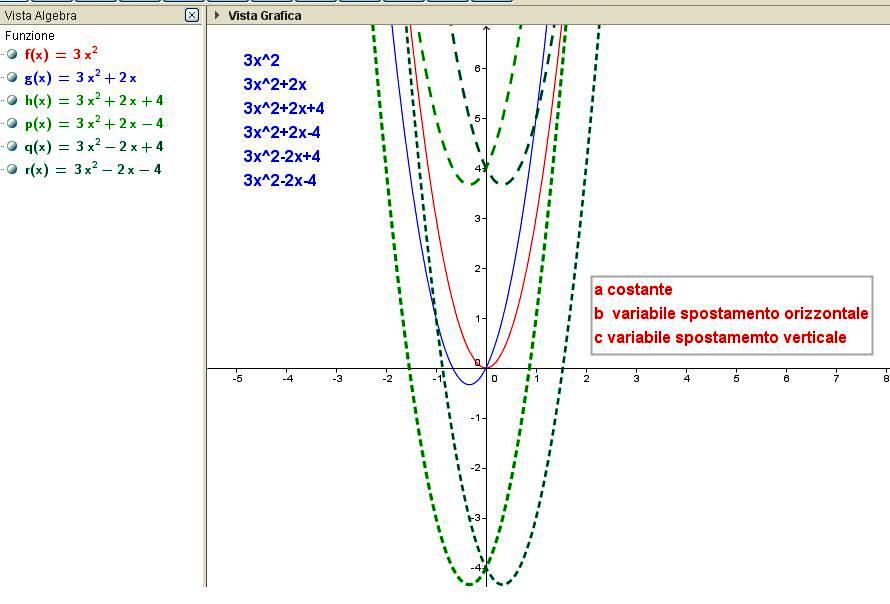The height and width of the screenshot is (604, 890).
Task: Hide function h(x) = 3x² + 2x + 4
Action: [12, 100]
